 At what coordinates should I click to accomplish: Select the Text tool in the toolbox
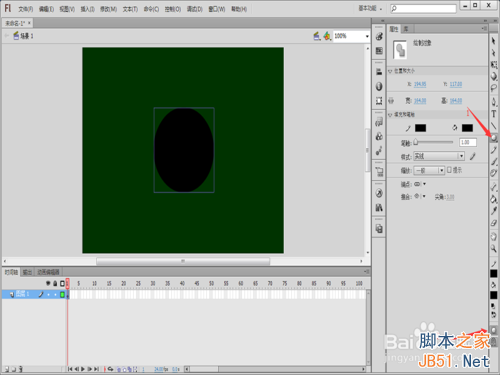tap(494, 114)
